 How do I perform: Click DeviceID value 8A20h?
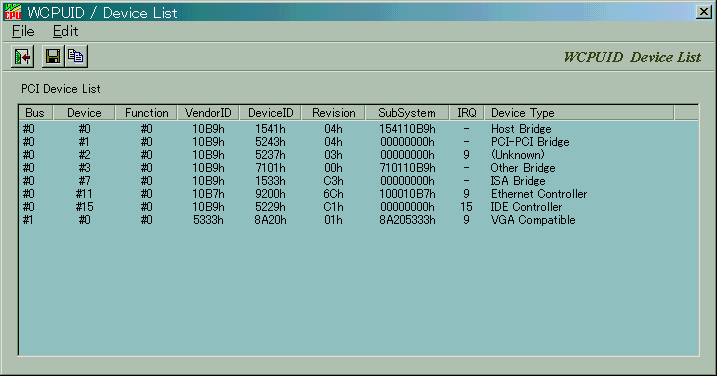click(270, 220)
